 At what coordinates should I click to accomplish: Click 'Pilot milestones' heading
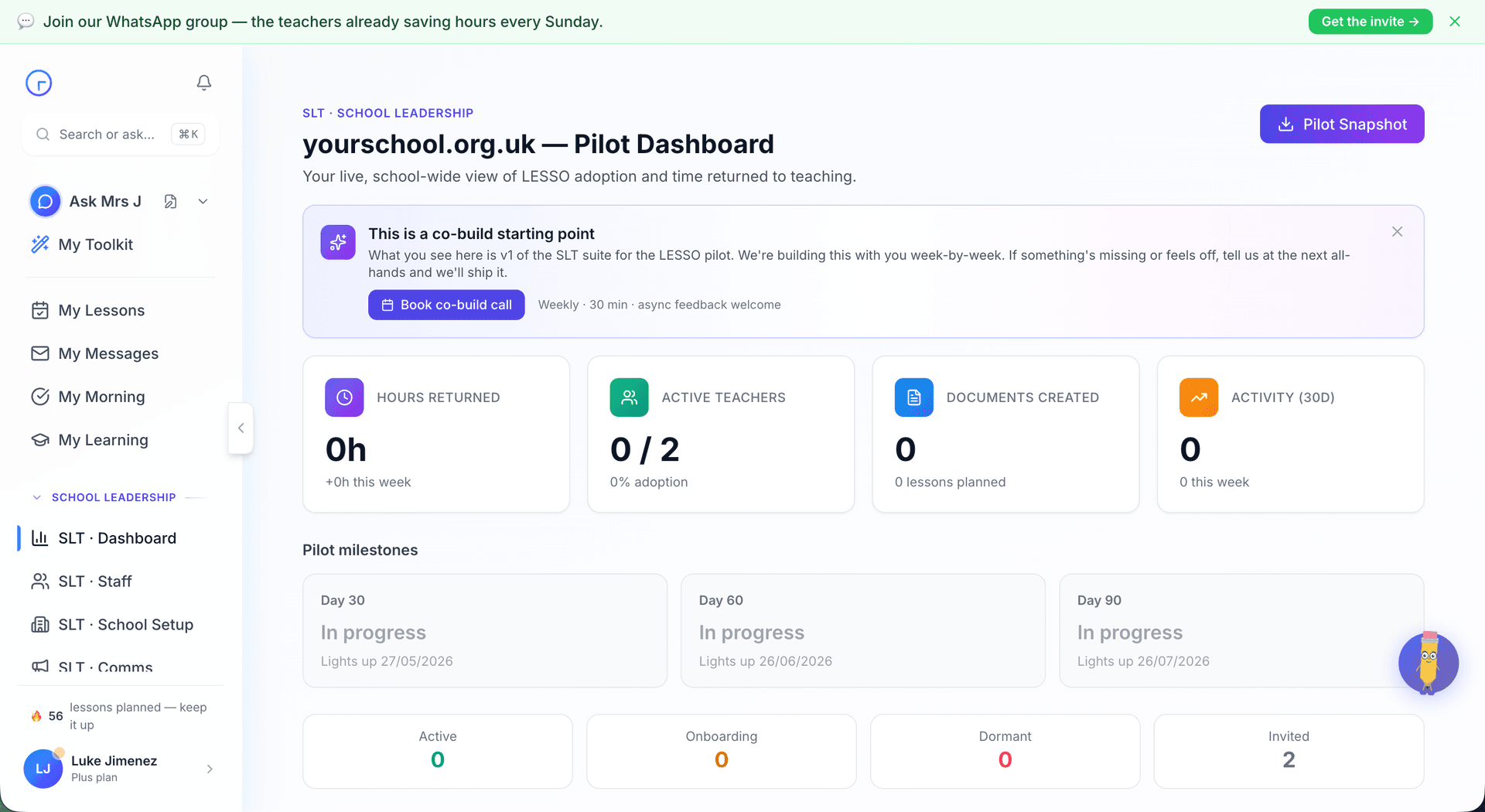click(360, 550)
